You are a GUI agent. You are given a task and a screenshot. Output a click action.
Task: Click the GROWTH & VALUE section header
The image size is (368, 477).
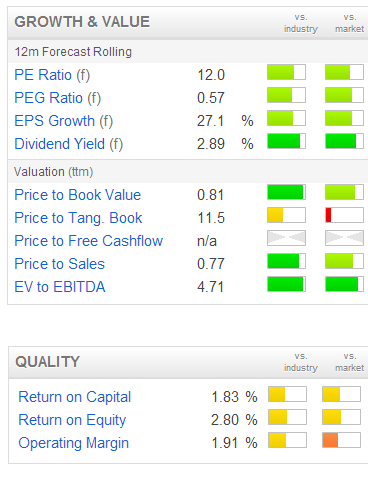click(82, 22)
